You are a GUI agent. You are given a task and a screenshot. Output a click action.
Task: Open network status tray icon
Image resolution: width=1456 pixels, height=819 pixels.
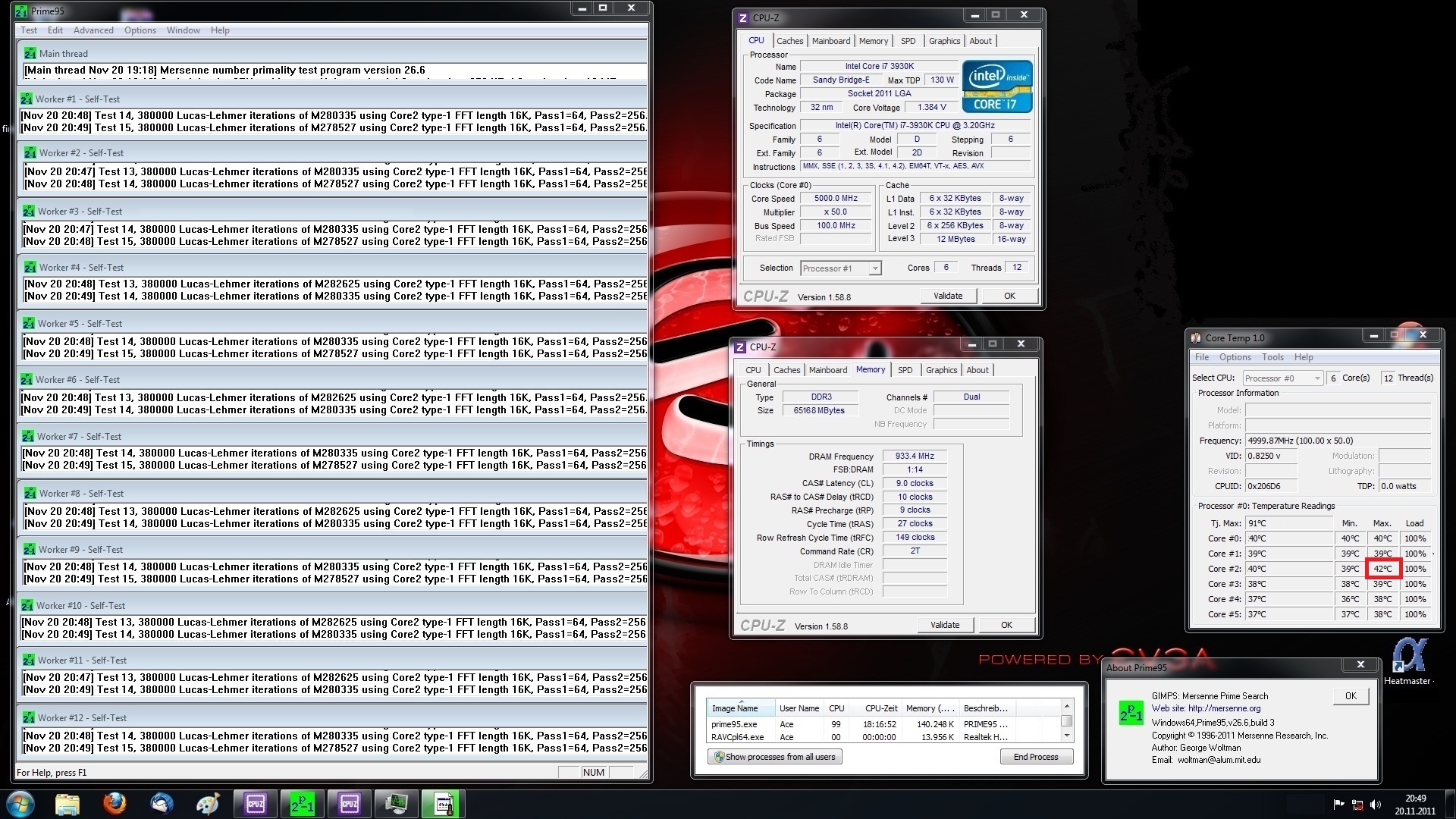1357,805
